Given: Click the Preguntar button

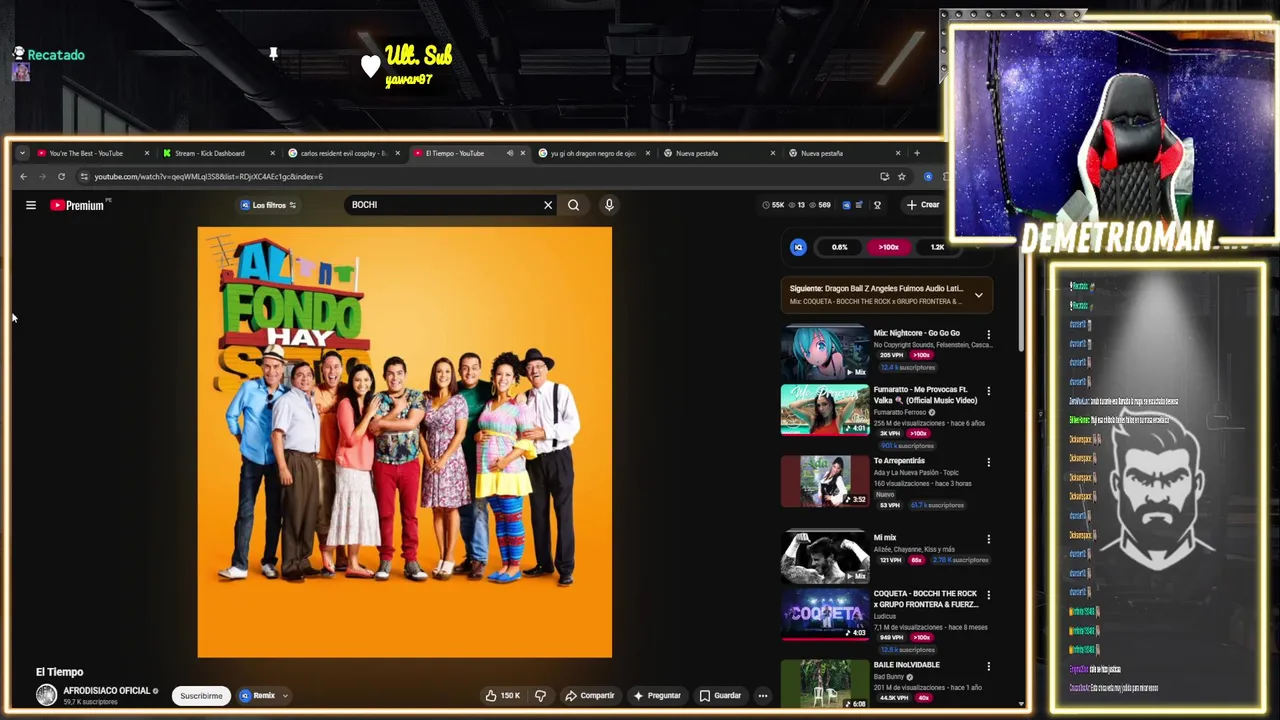Looking at the screenshot, I should point(657,696).
